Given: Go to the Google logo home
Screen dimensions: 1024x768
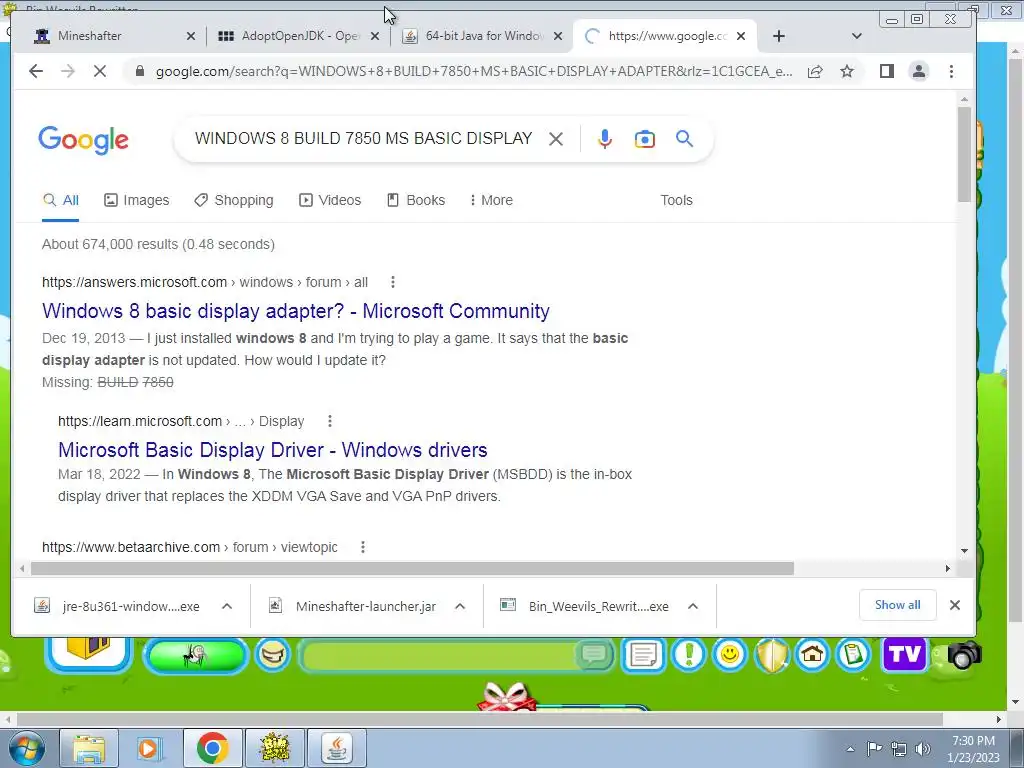Looking at the screenshot, I should click(x=84, y=140).
